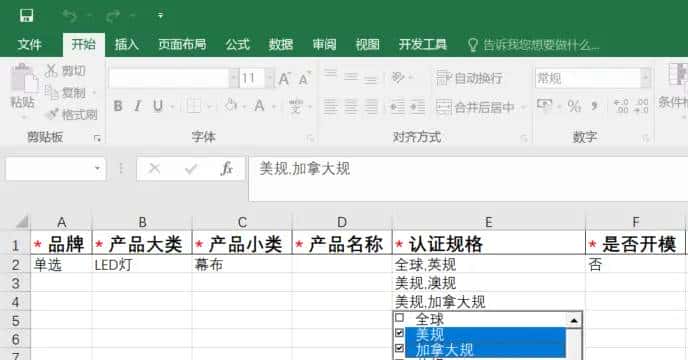The width and height of the screenshot is (688, 360).
Task: Click the fx insert function button
Action: point(226,168)
